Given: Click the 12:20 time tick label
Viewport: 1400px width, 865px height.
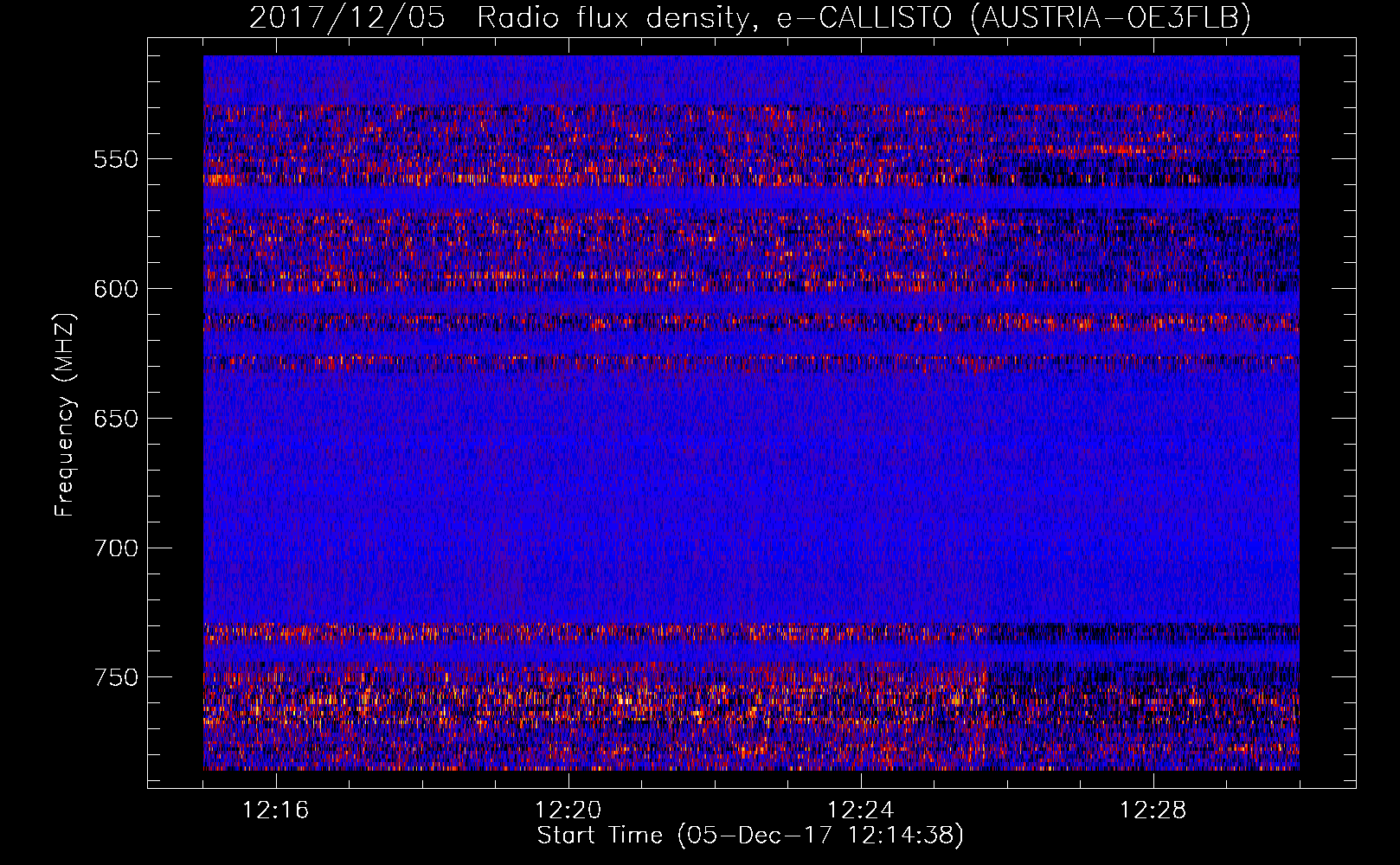Looking at the screenshot, I should 568,811.
